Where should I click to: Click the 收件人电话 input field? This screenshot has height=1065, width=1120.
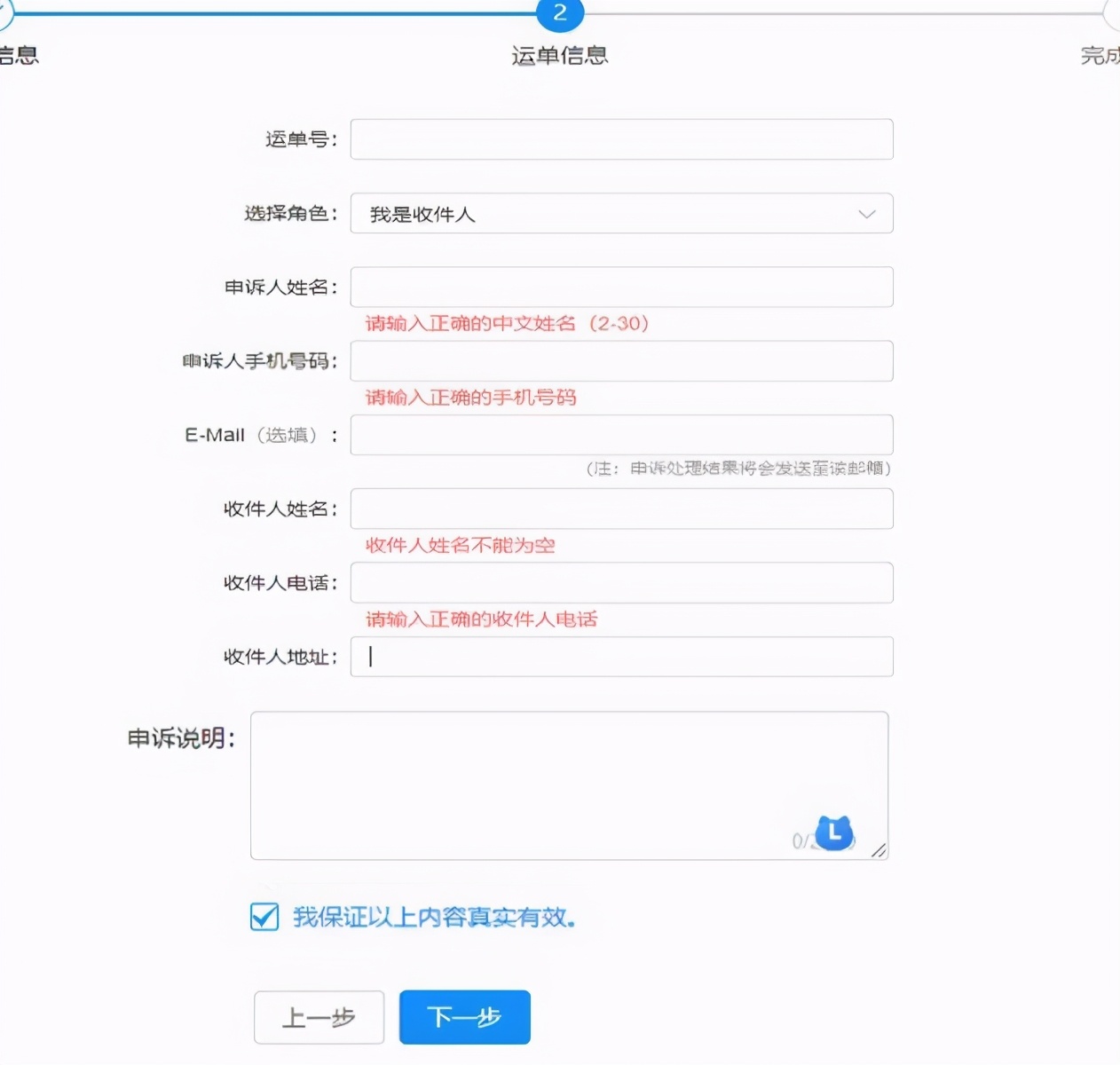tap(621, 583)
